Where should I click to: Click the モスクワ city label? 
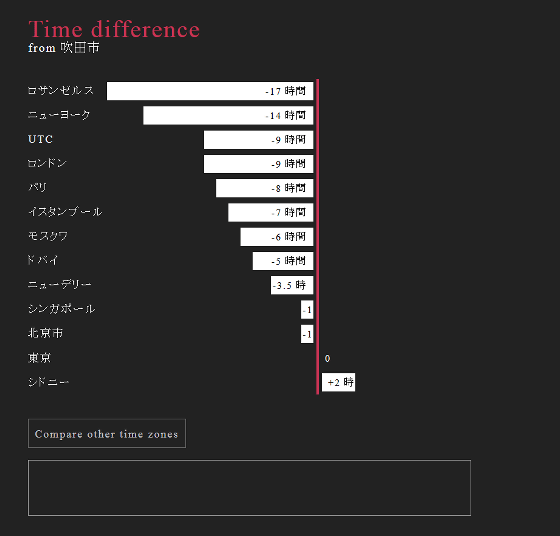[48, 236]
